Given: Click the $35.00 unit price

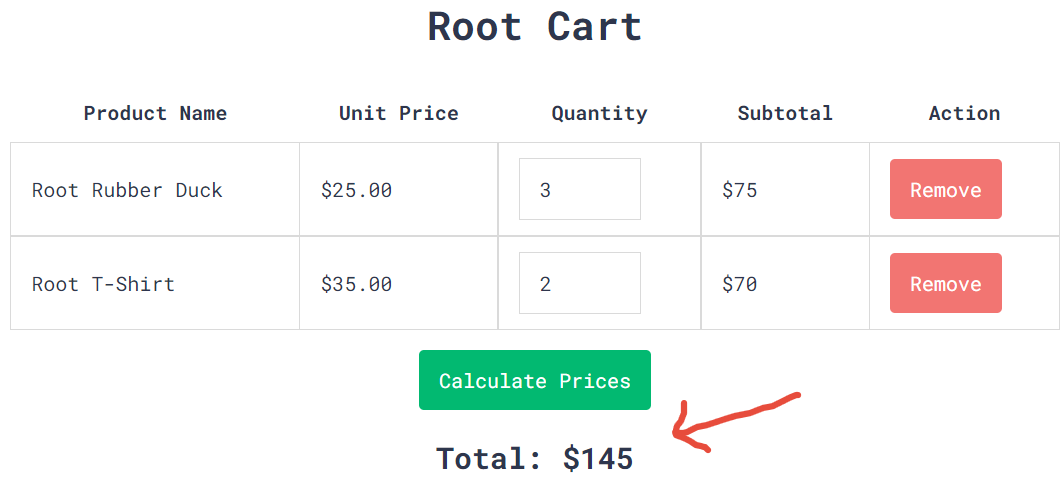Looking at the screenshot, I should click(356, 284).
